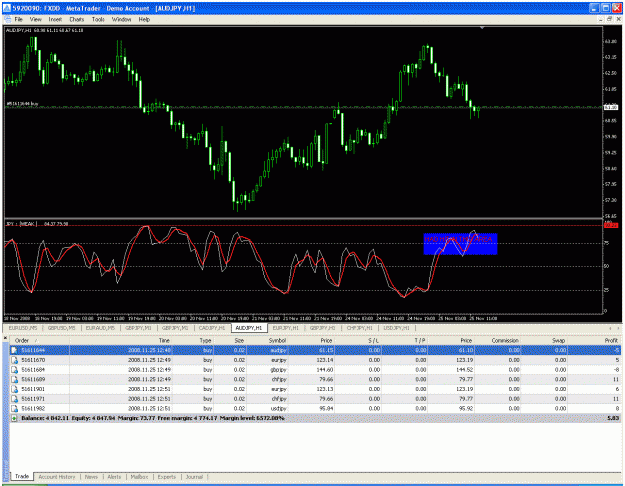Screen dimensions: 625x486
Task: Open the Help menu
Action: point(144,19)
